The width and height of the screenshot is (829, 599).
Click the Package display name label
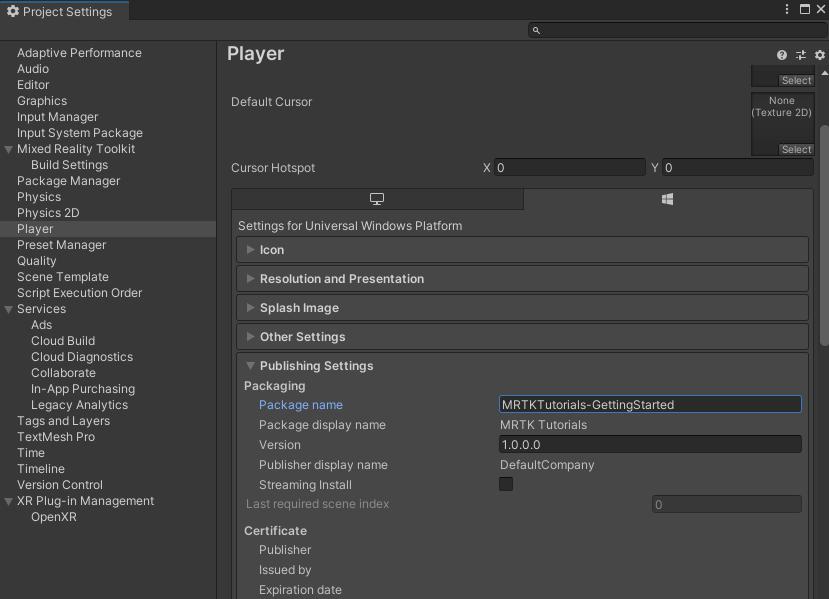[x=323, y=425]
